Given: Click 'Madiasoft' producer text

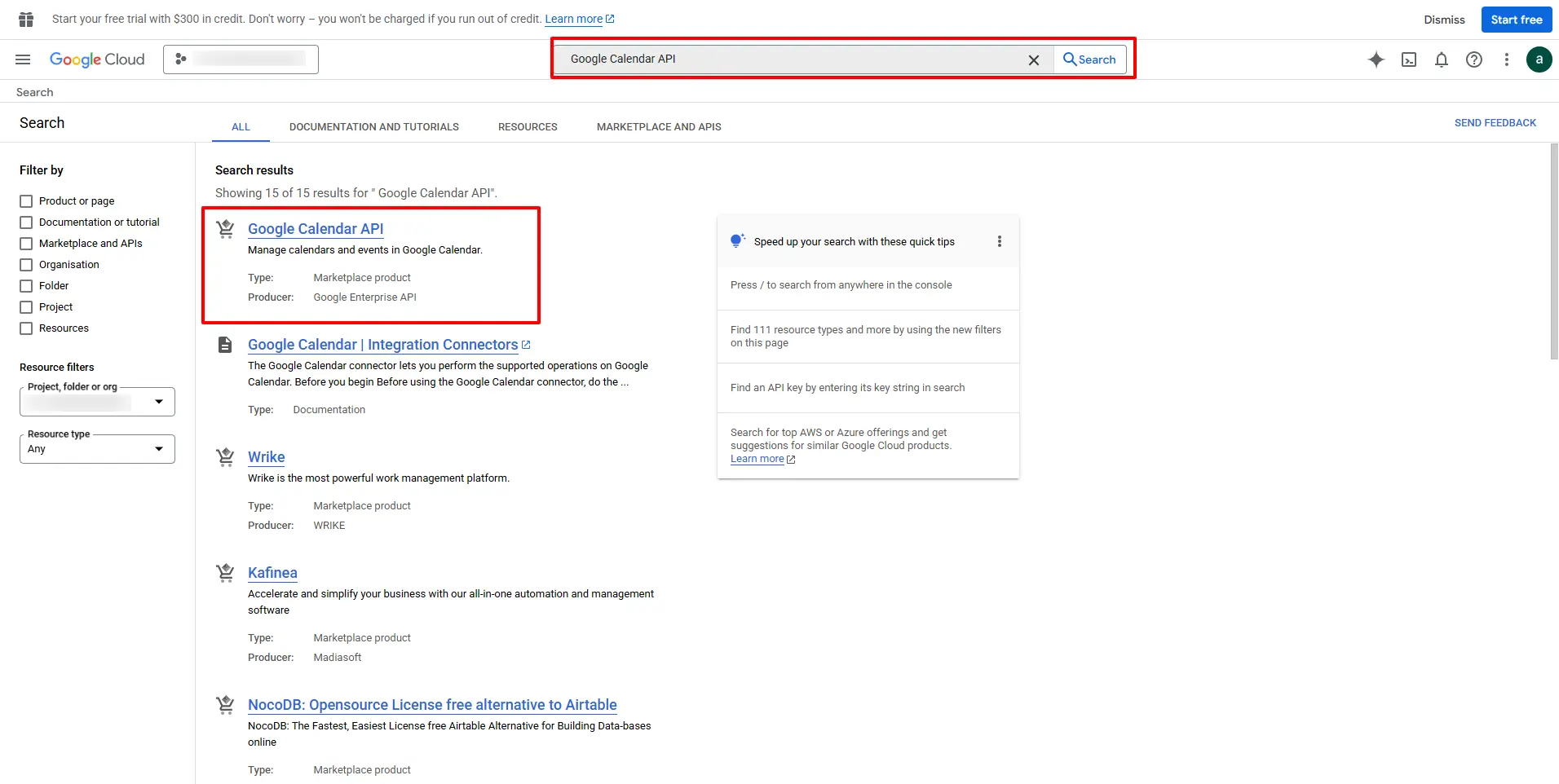Looking at the screenshot, I should (337, 658).
